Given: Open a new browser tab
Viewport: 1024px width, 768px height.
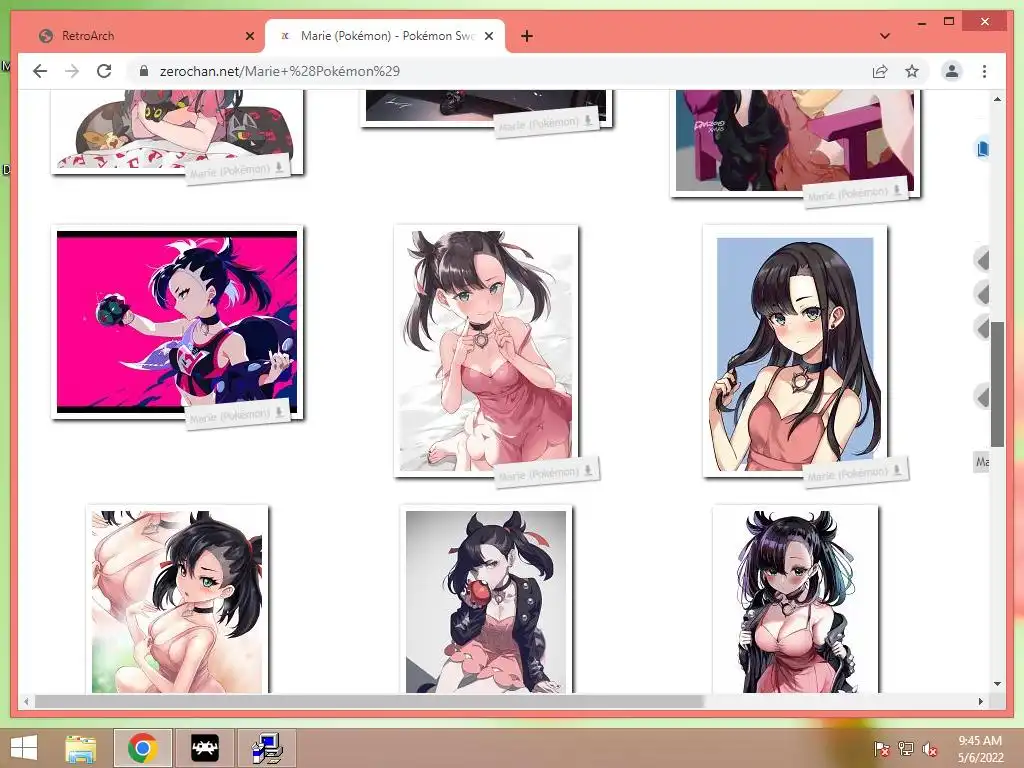Looking at the screenshot, I should click(527, 36).
